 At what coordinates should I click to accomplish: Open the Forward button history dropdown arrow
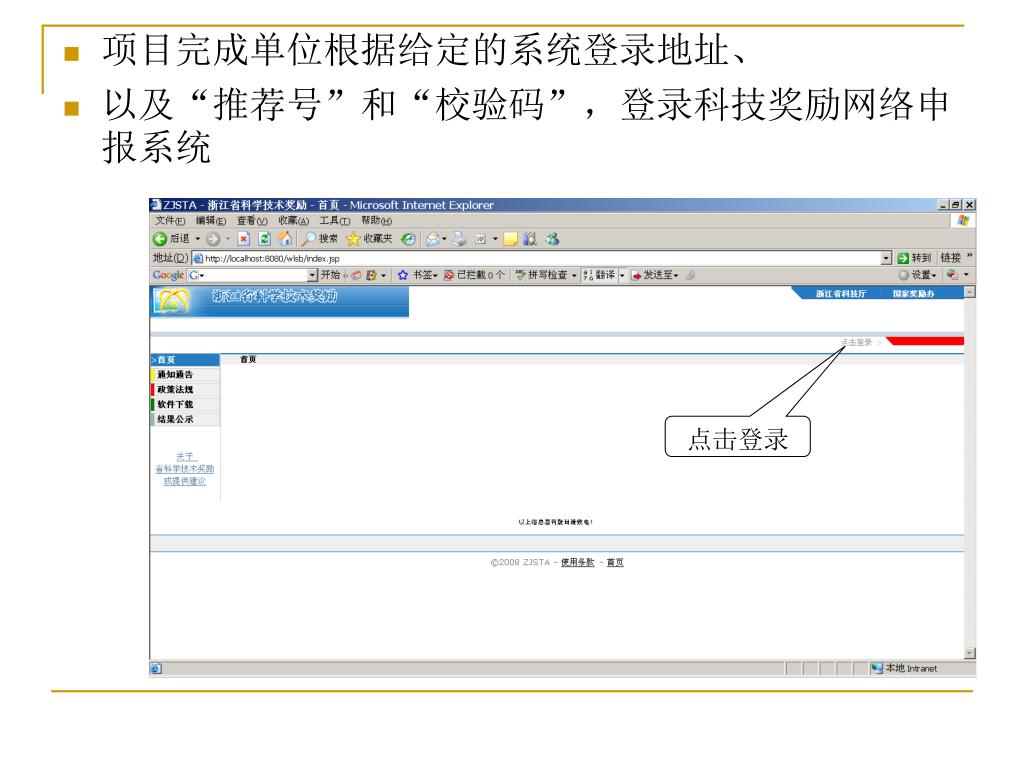[228, 239]
